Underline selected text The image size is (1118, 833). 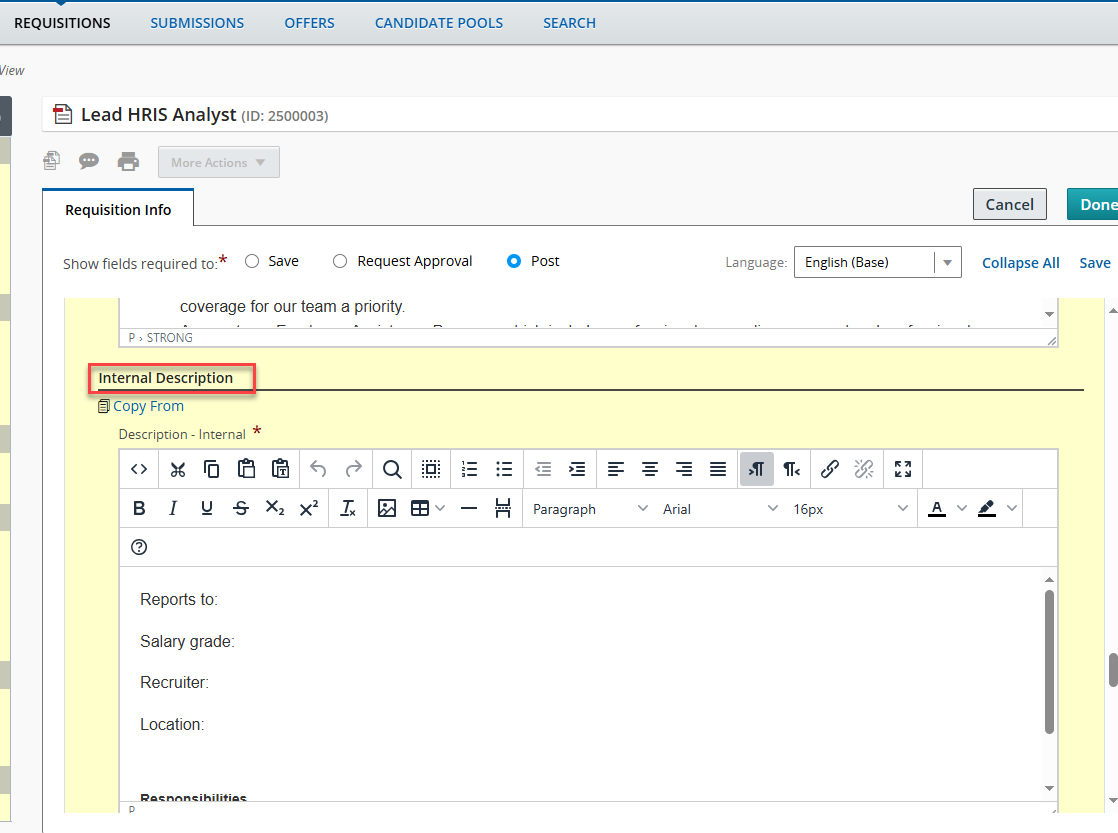[207, 509]
